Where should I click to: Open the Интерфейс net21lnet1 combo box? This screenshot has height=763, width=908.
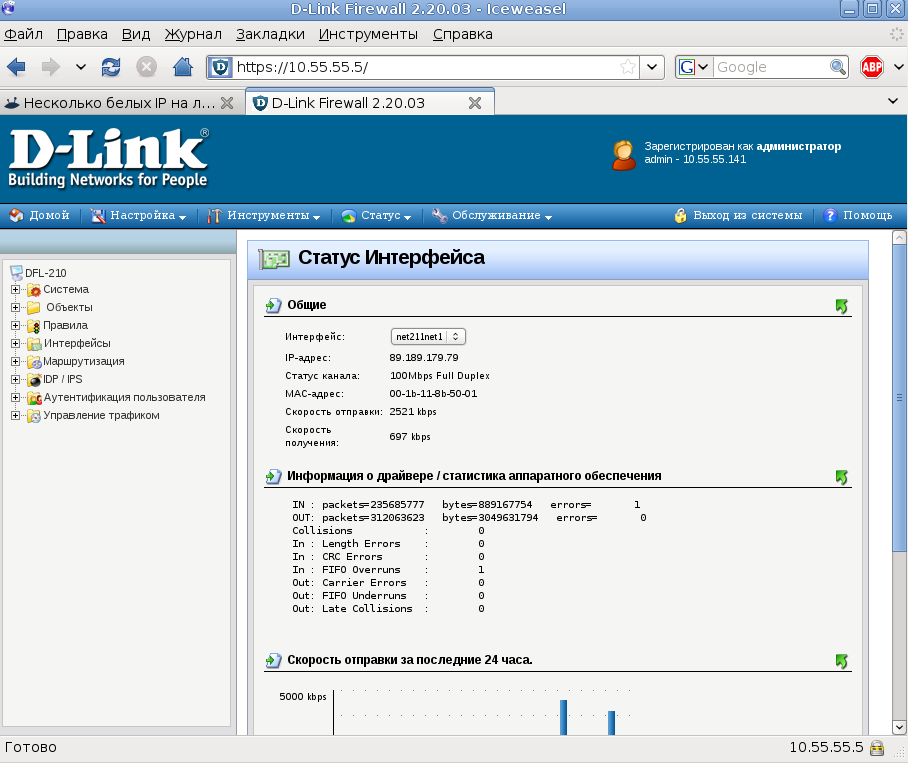pos(428,336)
